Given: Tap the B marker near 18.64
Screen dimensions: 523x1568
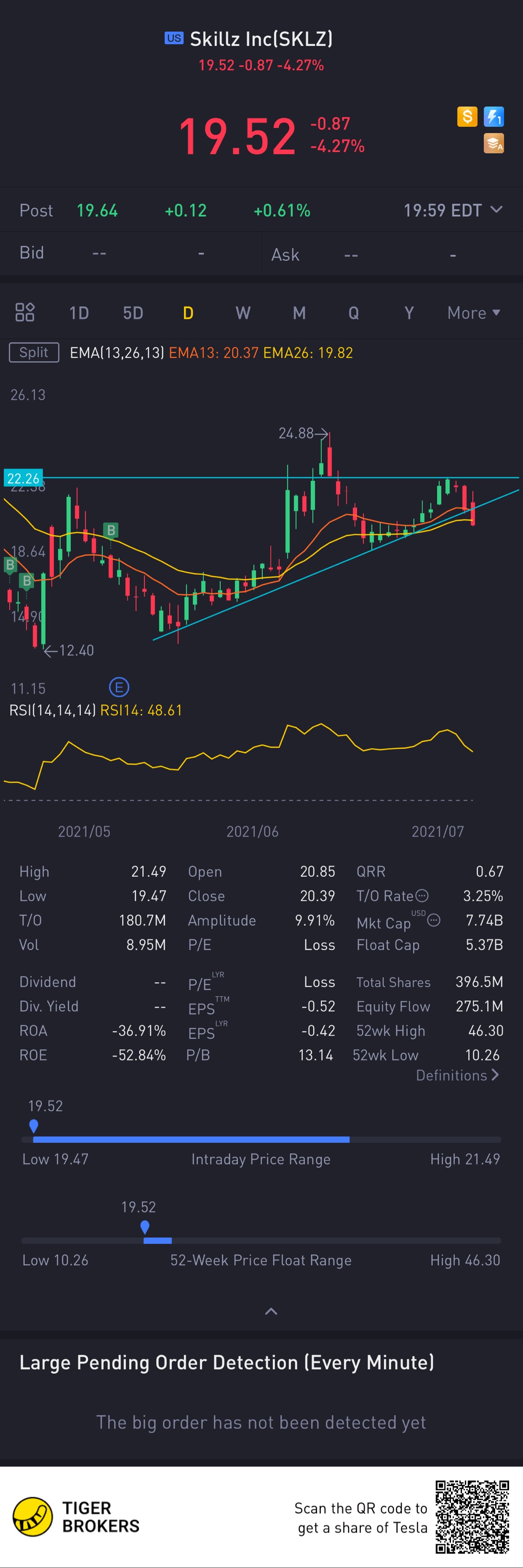Looking at the screenshot, I should (x=10, y=565).
